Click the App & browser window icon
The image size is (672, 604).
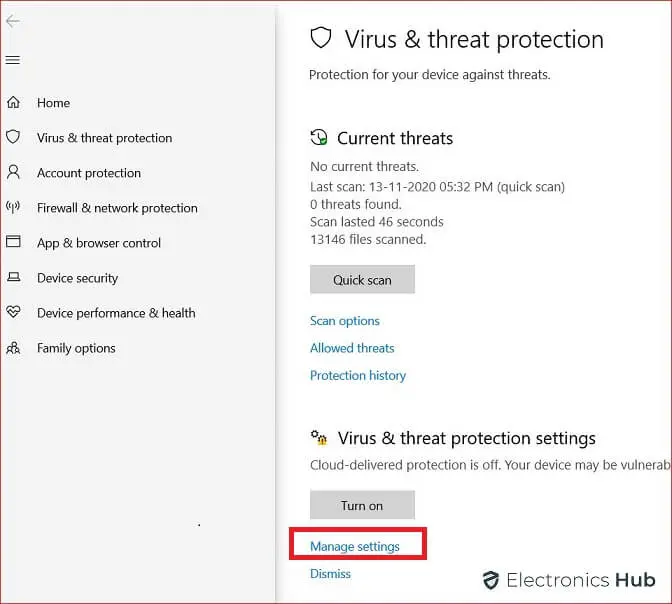(13, 241)
